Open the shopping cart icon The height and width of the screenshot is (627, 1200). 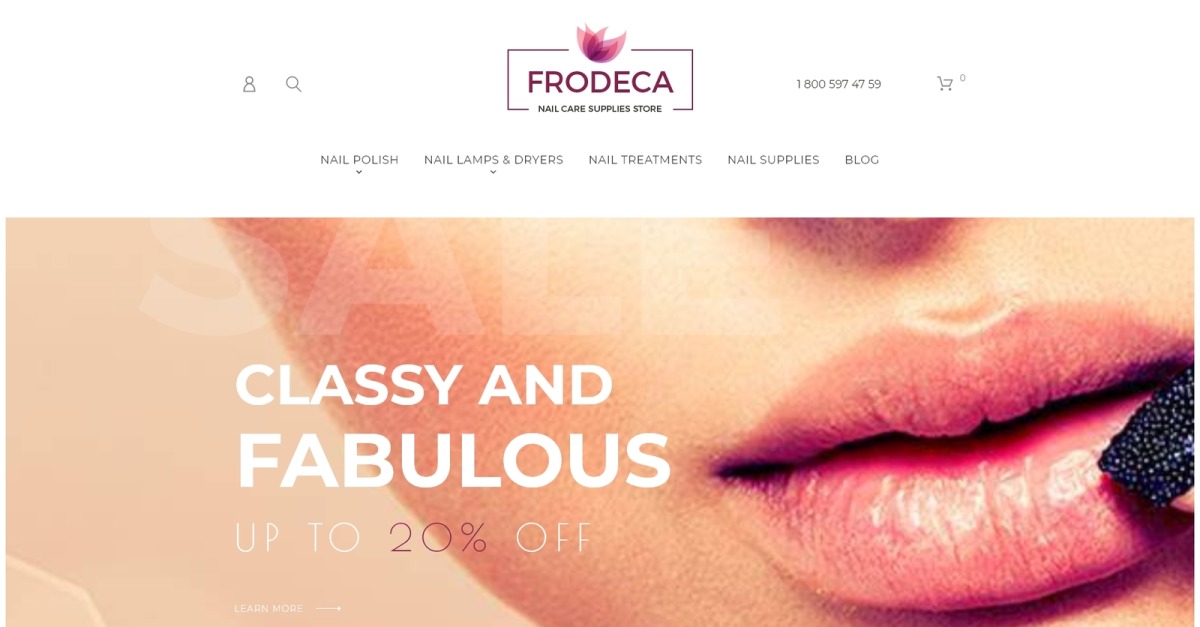(x=944, y=84)
